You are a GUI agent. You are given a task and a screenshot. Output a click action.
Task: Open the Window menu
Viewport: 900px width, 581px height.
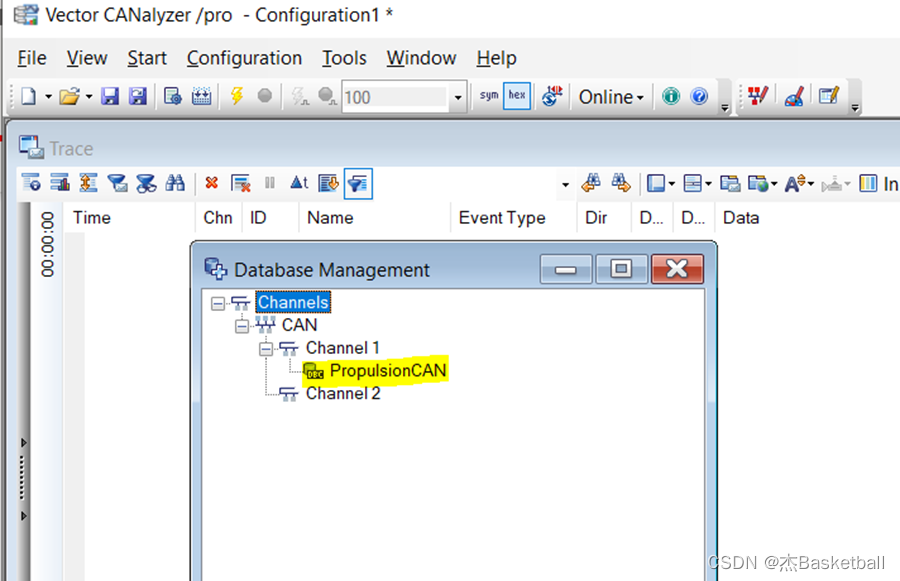tap(421, 58)
